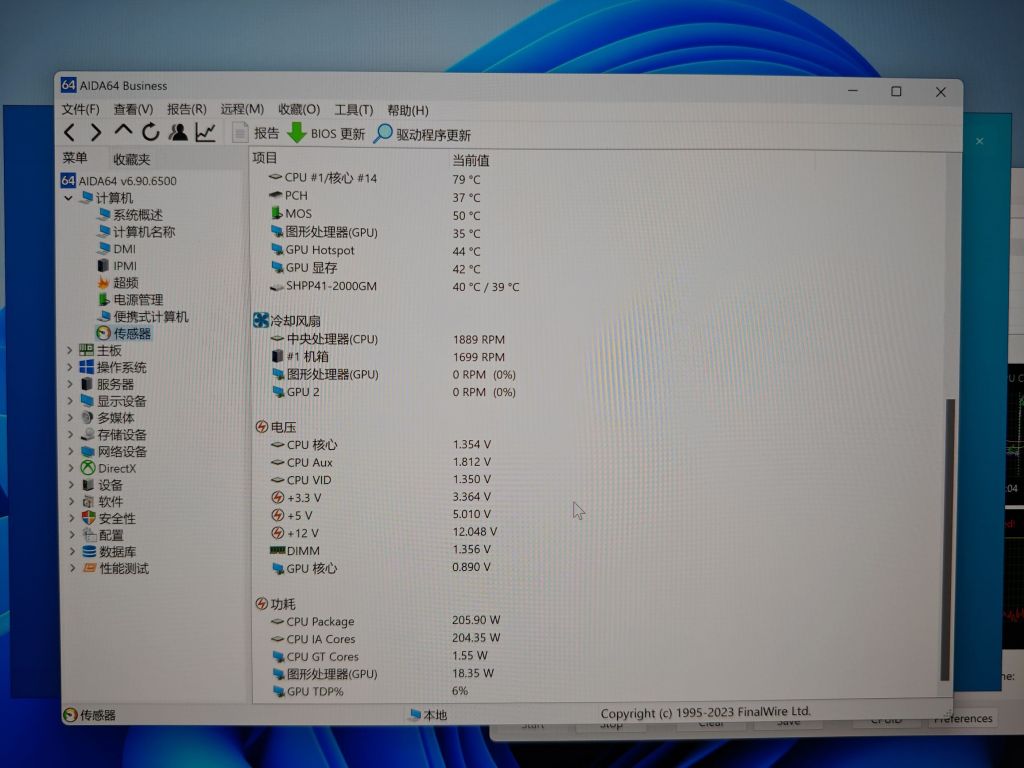Screen dimensions: 1024x768
Task: Open the user manager icon in toolbar
Action: click(x=178, y=132)
